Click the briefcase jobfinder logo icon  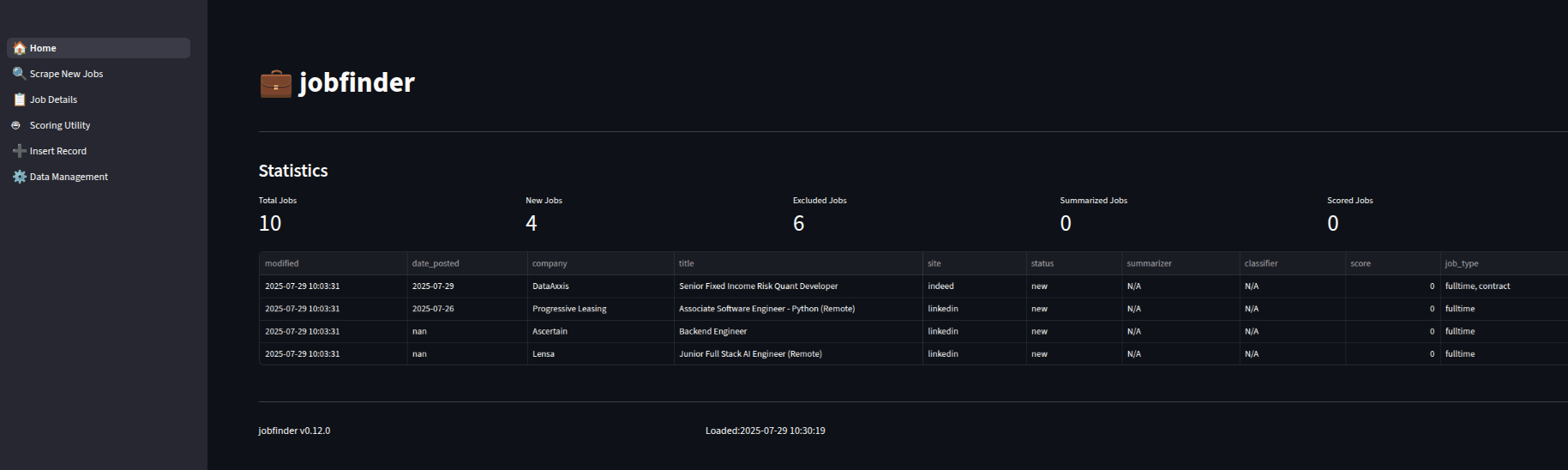(x=275, y=83)
